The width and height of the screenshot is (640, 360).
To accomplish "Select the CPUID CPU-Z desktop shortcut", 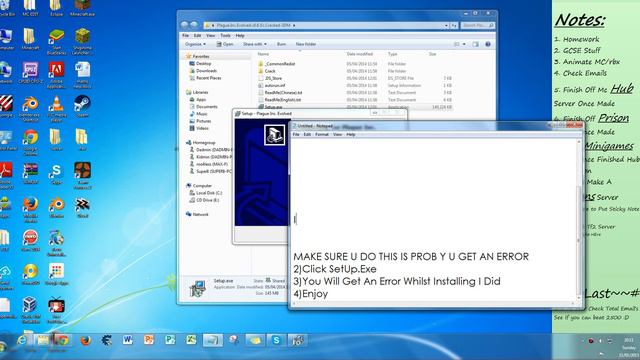I will coord(30,73).
